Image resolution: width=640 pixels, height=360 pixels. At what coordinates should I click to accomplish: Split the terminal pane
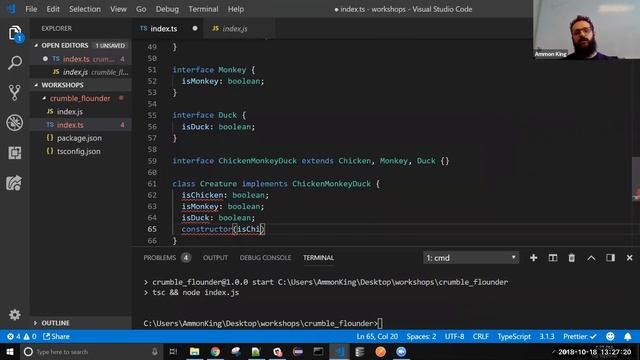[553, 258]
